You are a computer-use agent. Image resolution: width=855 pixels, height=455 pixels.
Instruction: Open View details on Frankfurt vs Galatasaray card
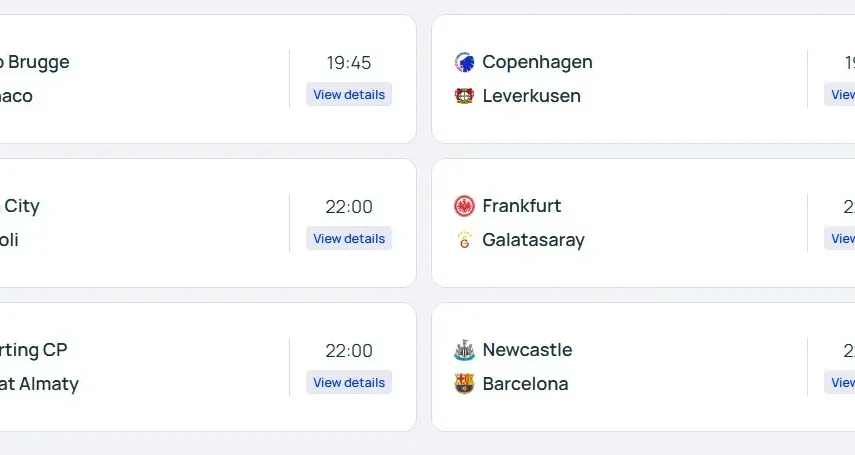(x=842, y=239)
